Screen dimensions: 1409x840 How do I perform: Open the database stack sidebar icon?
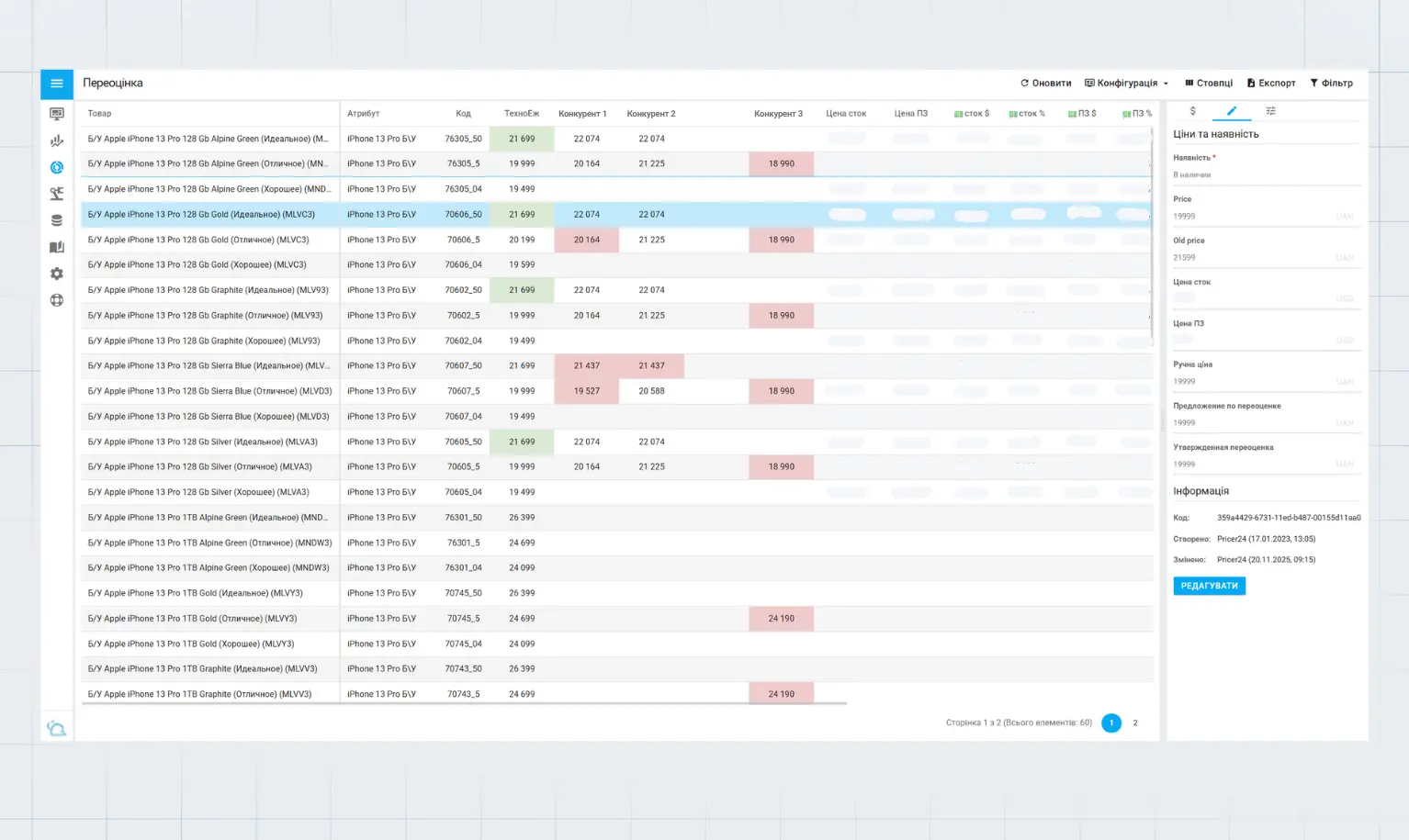[57, 220]
